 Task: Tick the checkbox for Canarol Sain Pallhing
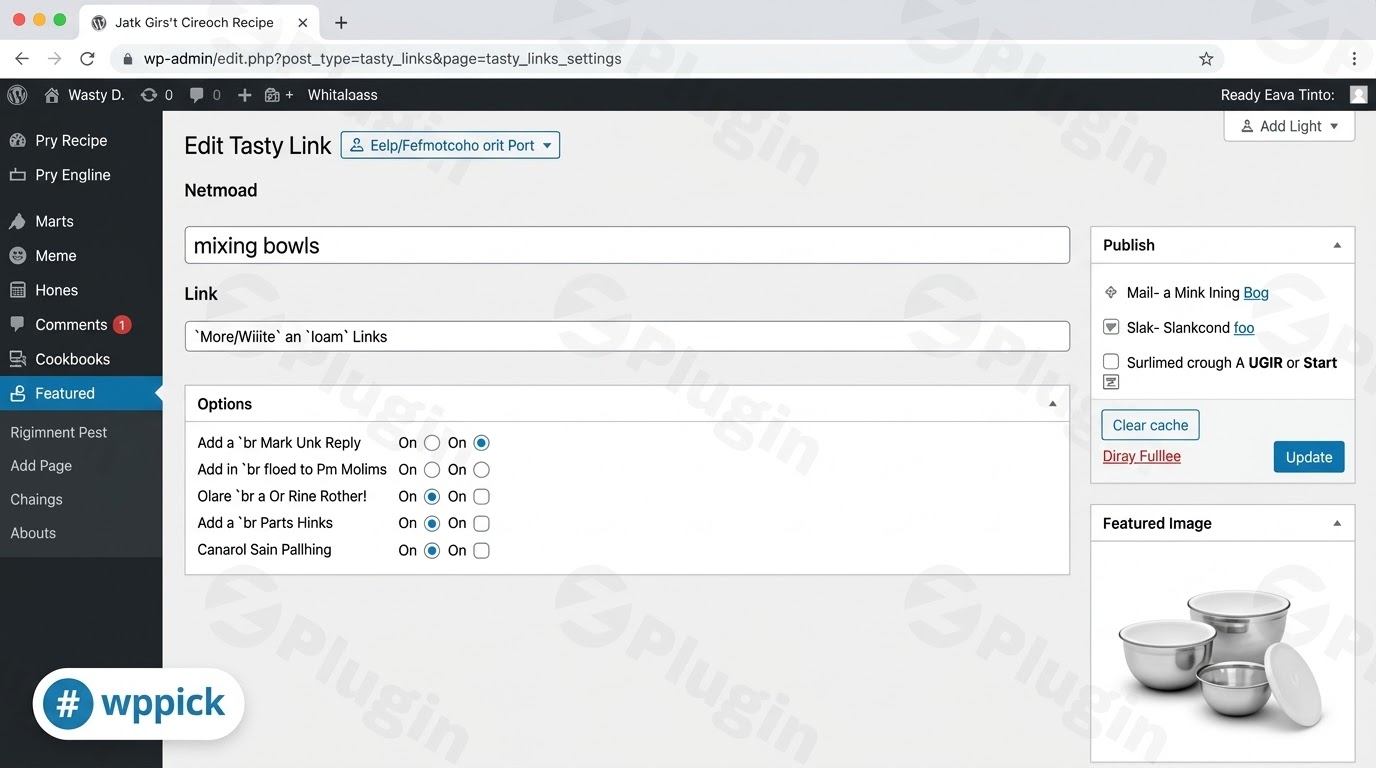coord(481,550)
